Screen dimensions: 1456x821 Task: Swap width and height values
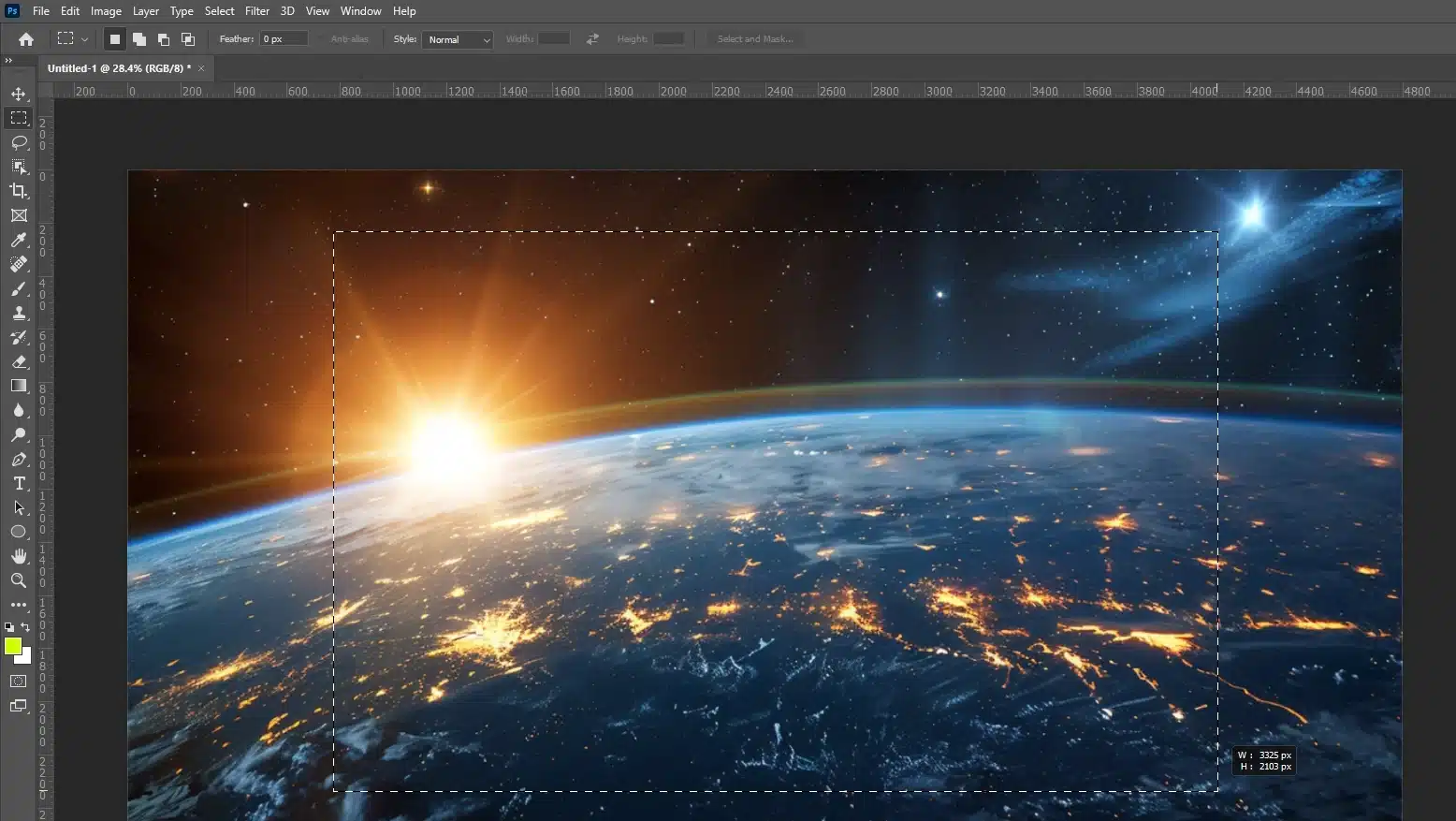pos(592,39)
